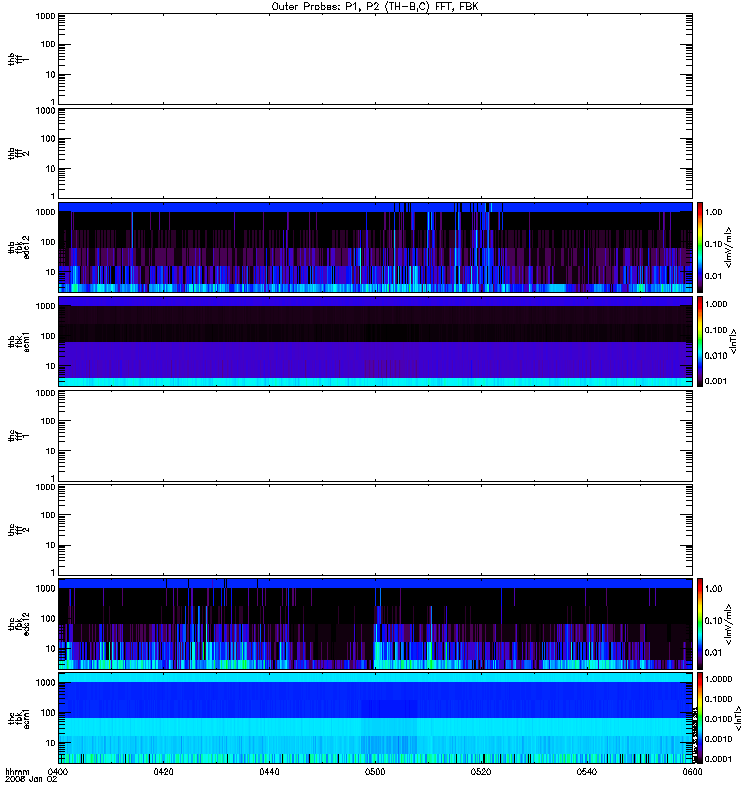Click "0.001" on the thb scm1 color scale
Screen dimensions: 750x800
tap(716, 381)
